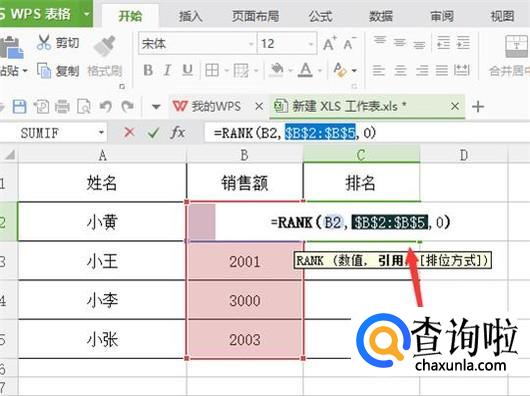Click the Merge and Center icon
This screenshot has height=396, width=530.
(x=517, y=46)
